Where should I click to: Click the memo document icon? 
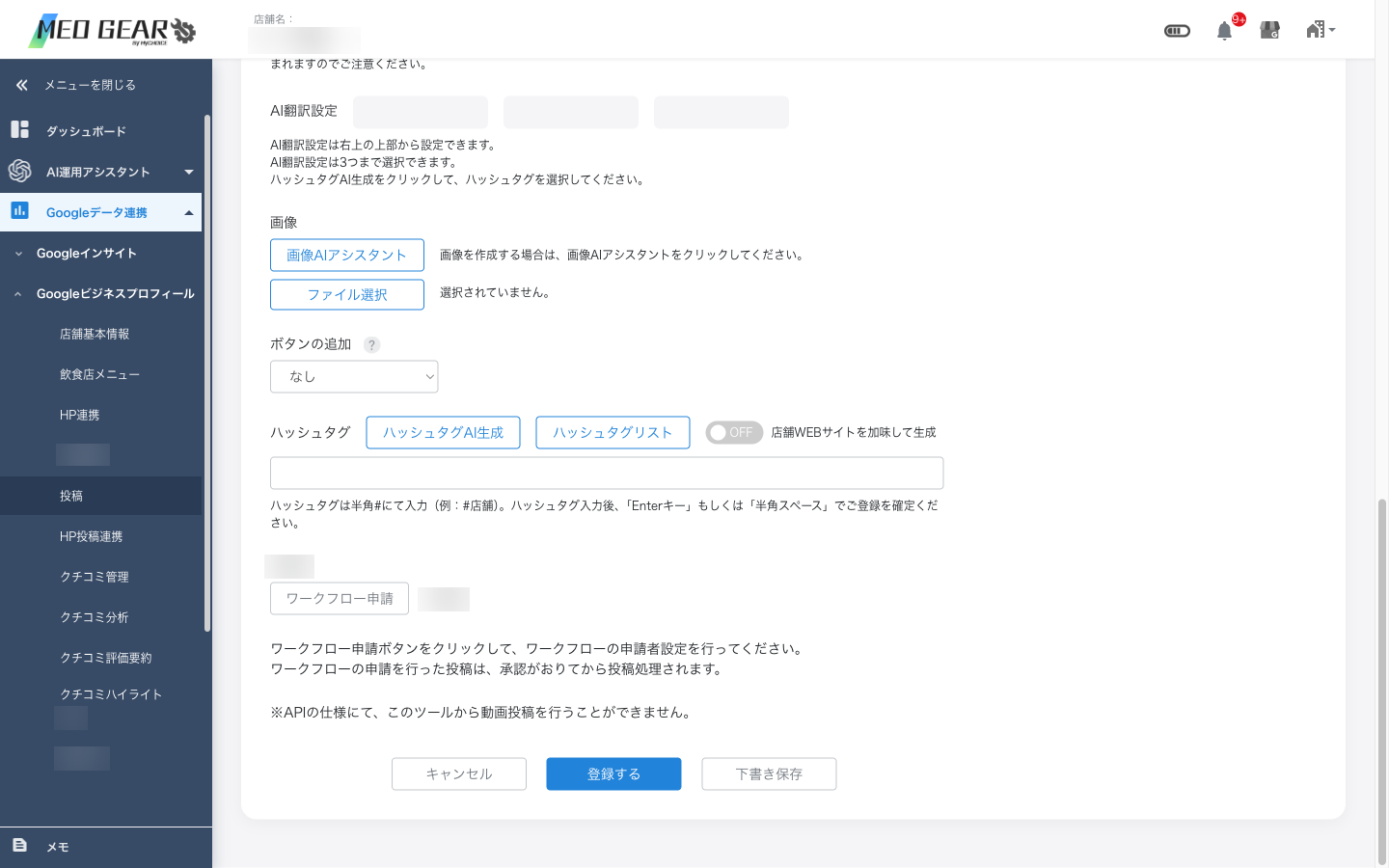tap(19, 845)
